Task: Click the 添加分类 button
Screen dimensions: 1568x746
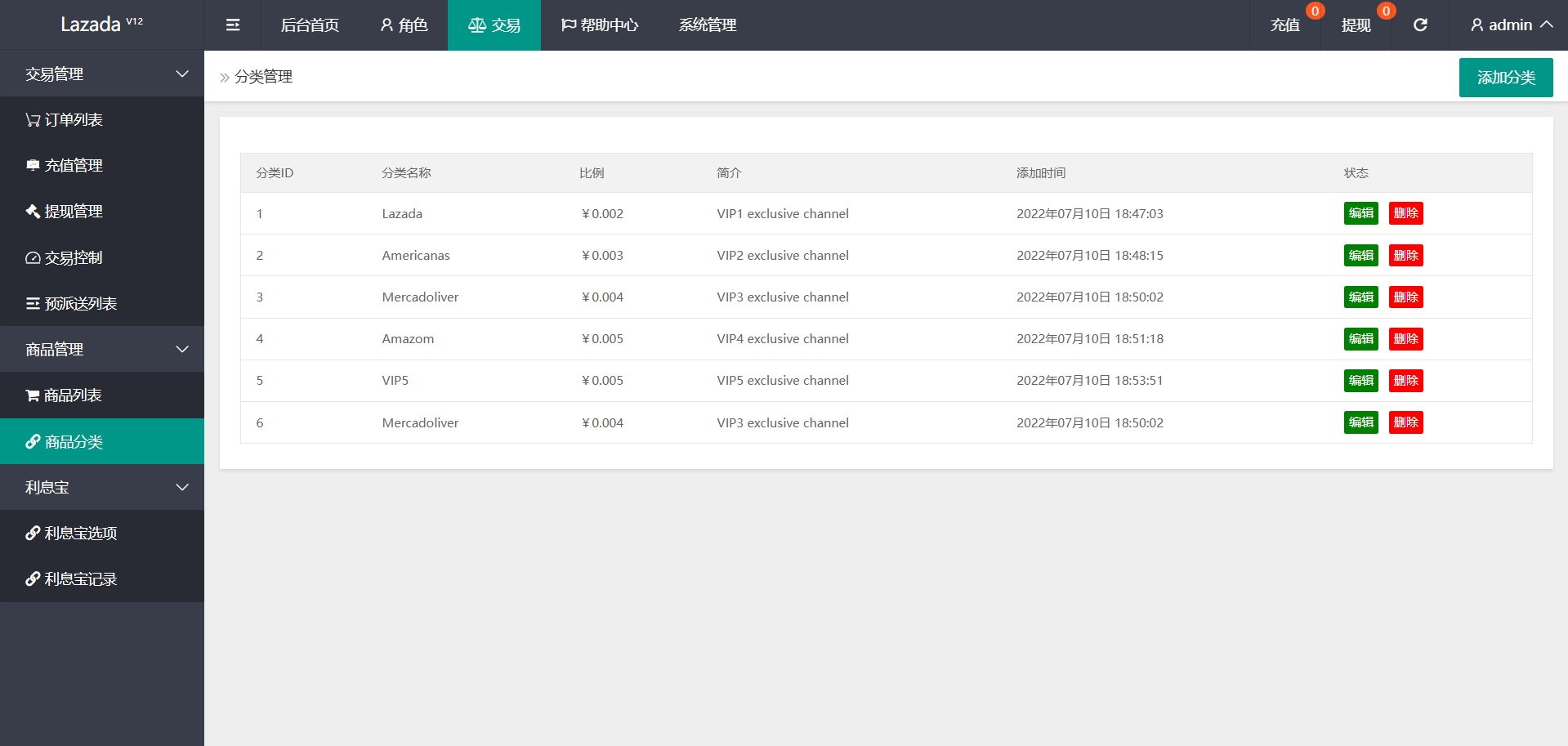Action: pyautogui.click(x=1506, y=78)
